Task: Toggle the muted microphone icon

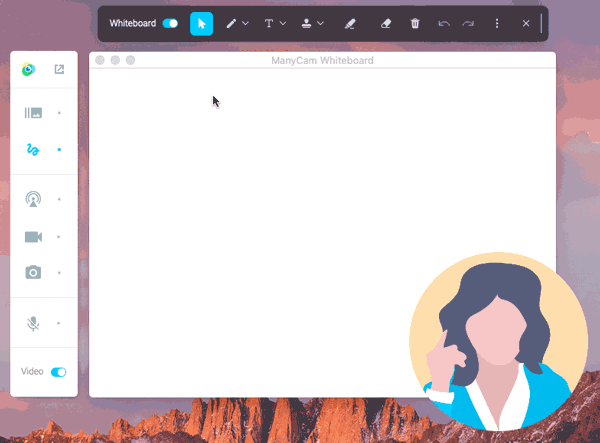Action: [33, 324]
